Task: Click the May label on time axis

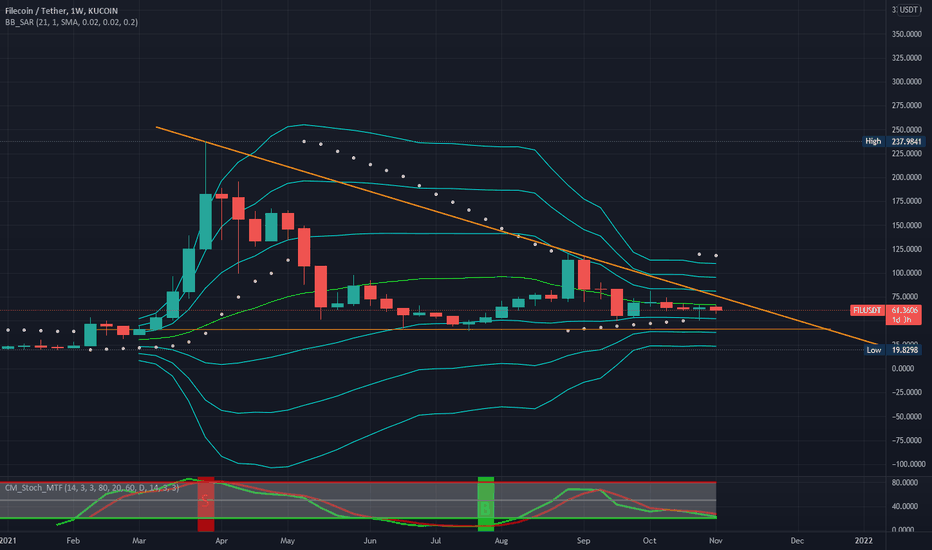Action: coord(288,540)
